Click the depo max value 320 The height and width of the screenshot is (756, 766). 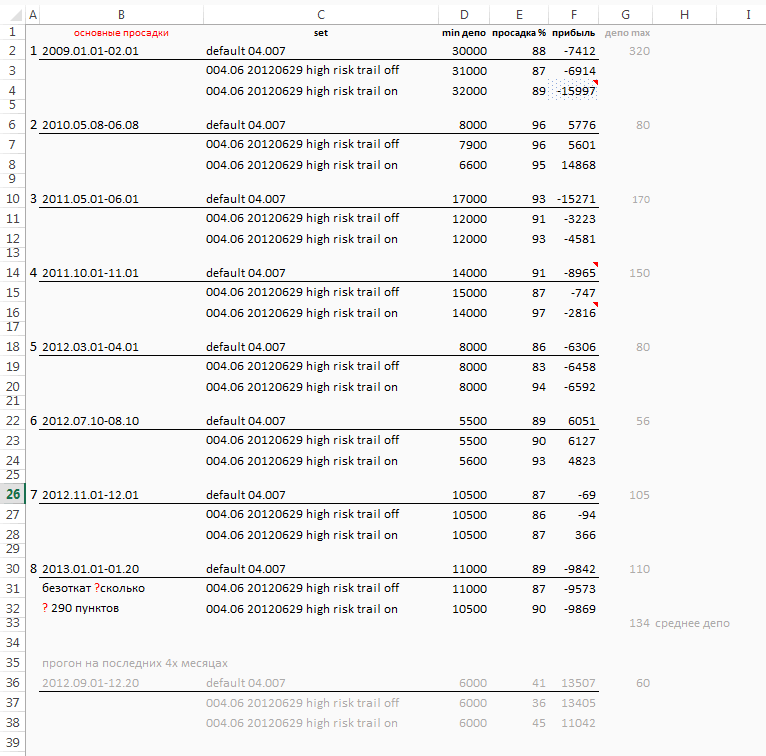(x=639, y=51)
